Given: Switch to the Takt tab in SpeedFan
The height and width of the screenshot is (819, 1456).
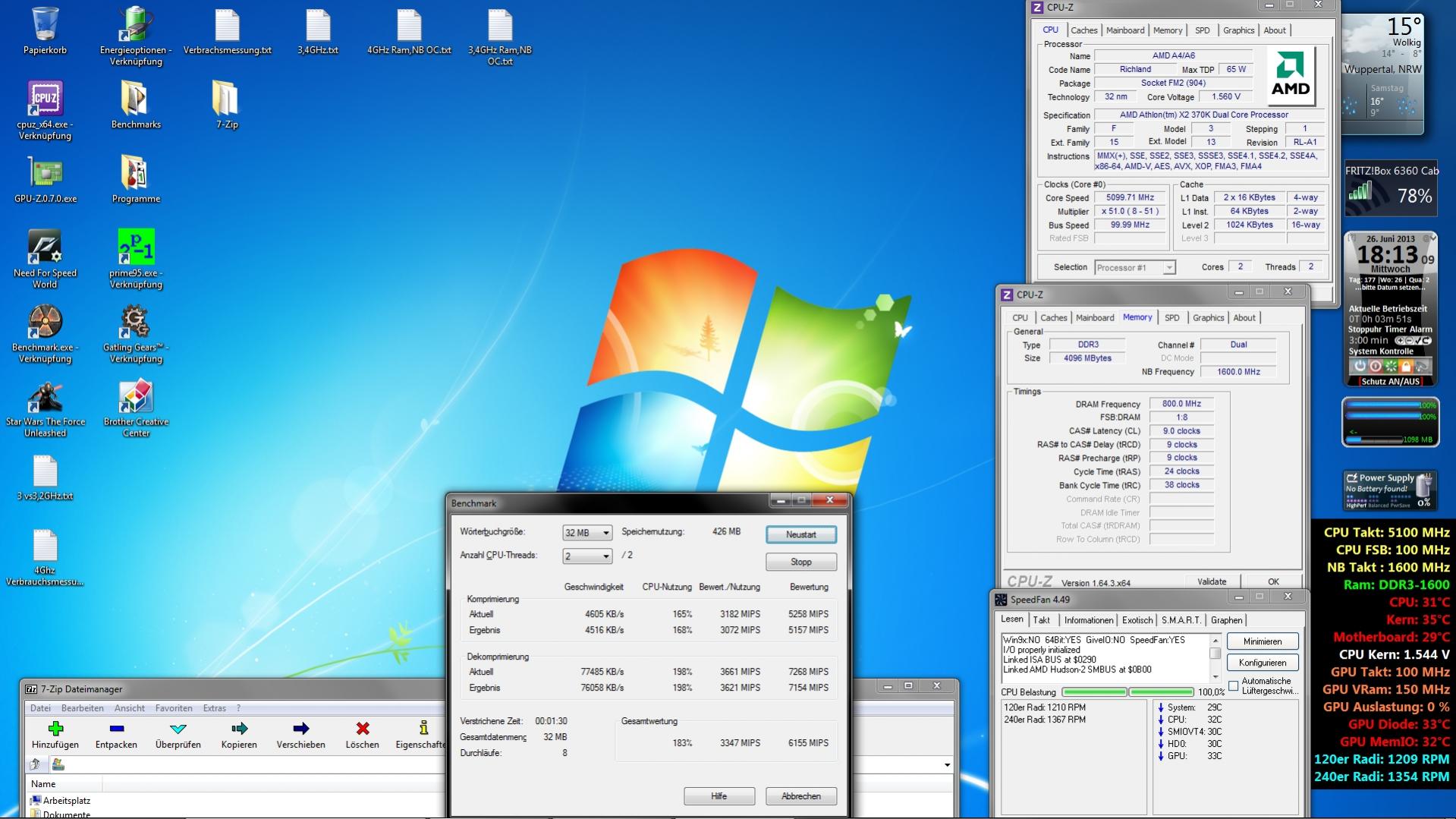Looking at the screenshot, I should click(x=1042, y=620).
